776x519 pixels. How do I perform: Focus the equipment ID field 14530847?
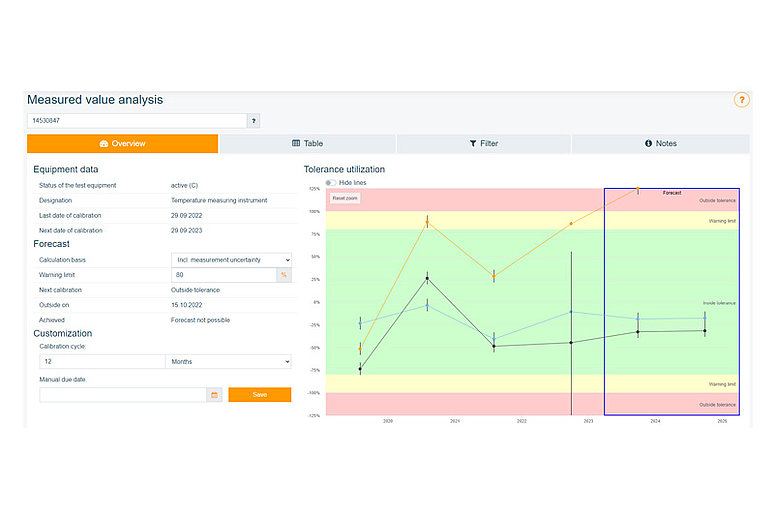pyautogui.click(x=137, y=121)
